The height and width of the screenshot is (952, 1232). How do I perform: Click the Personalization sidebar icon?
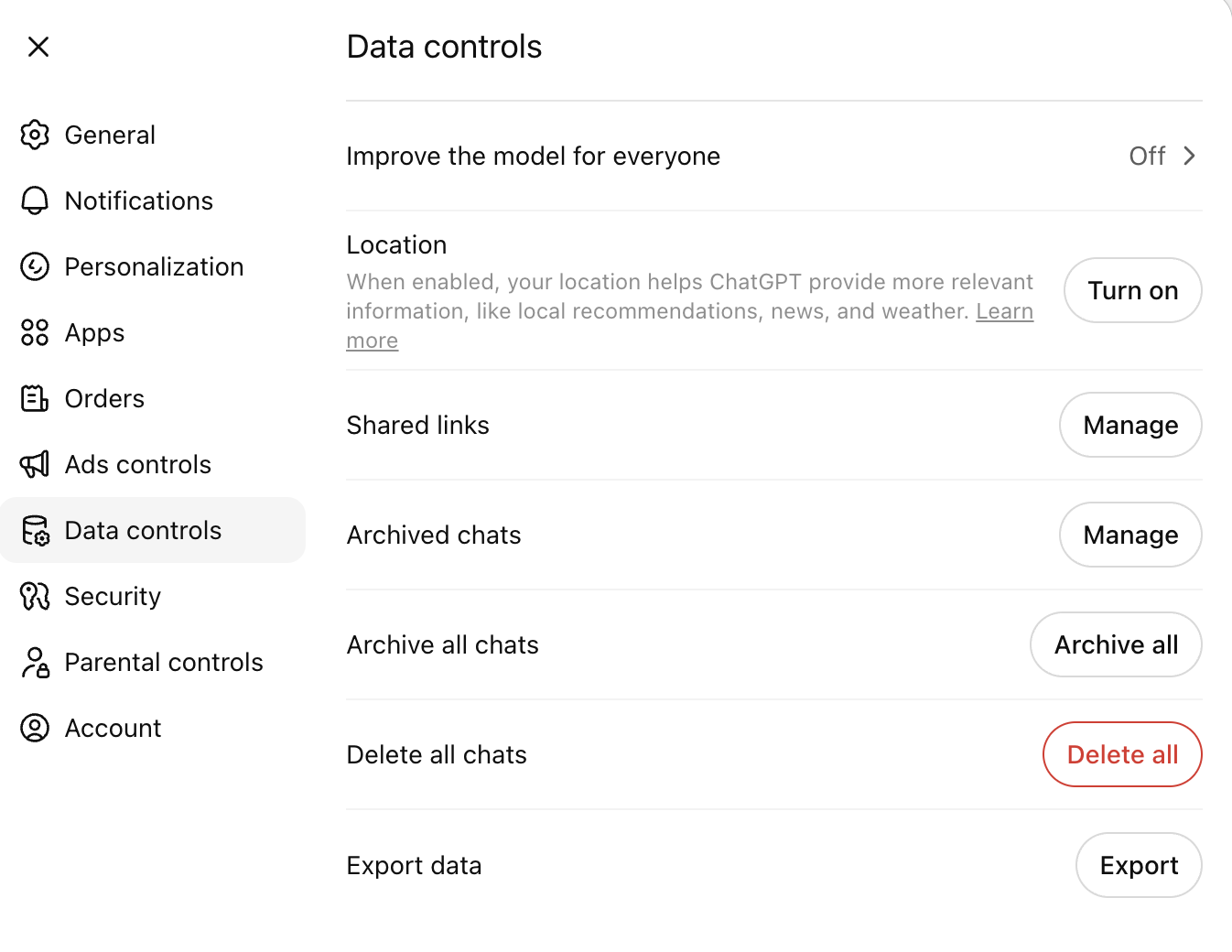click(x=35, y=266)
